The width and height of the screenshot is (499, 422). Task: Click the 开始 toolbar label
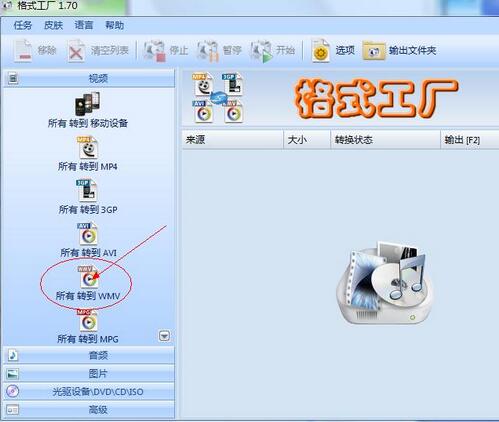tap(285, 51)
